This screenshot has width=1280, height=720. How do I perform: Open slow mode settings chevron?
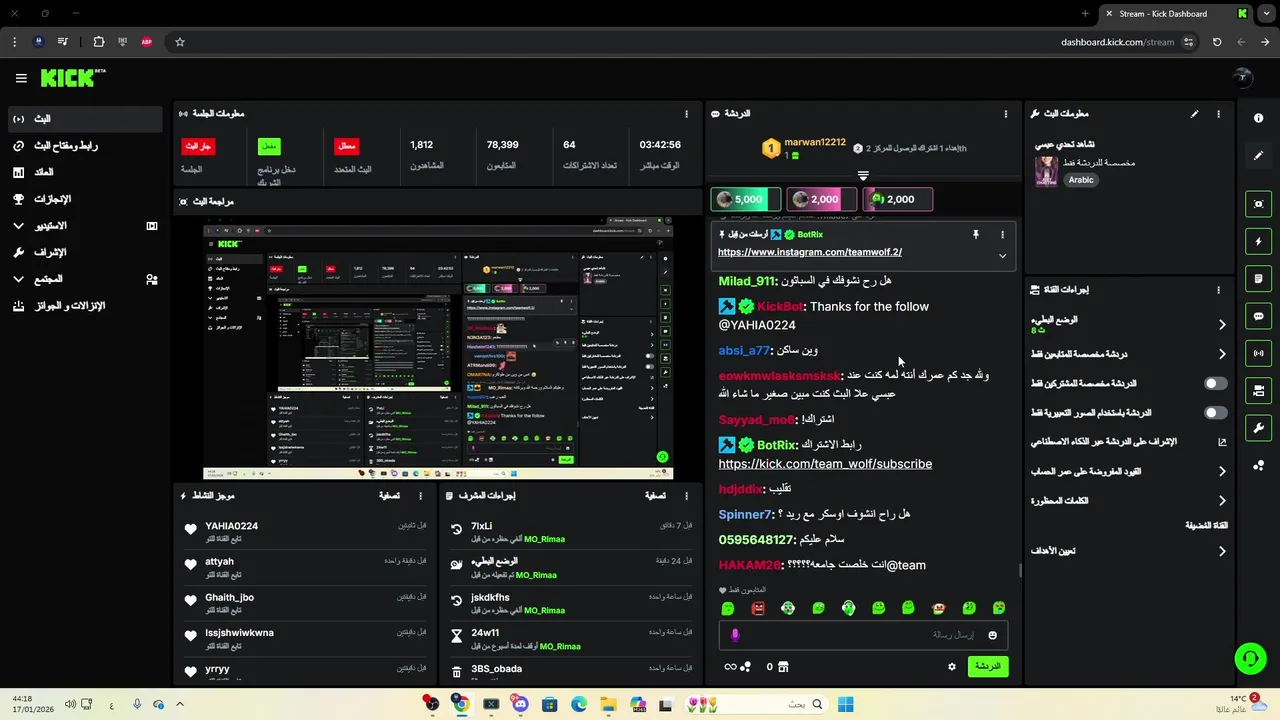click(1222, 324)
